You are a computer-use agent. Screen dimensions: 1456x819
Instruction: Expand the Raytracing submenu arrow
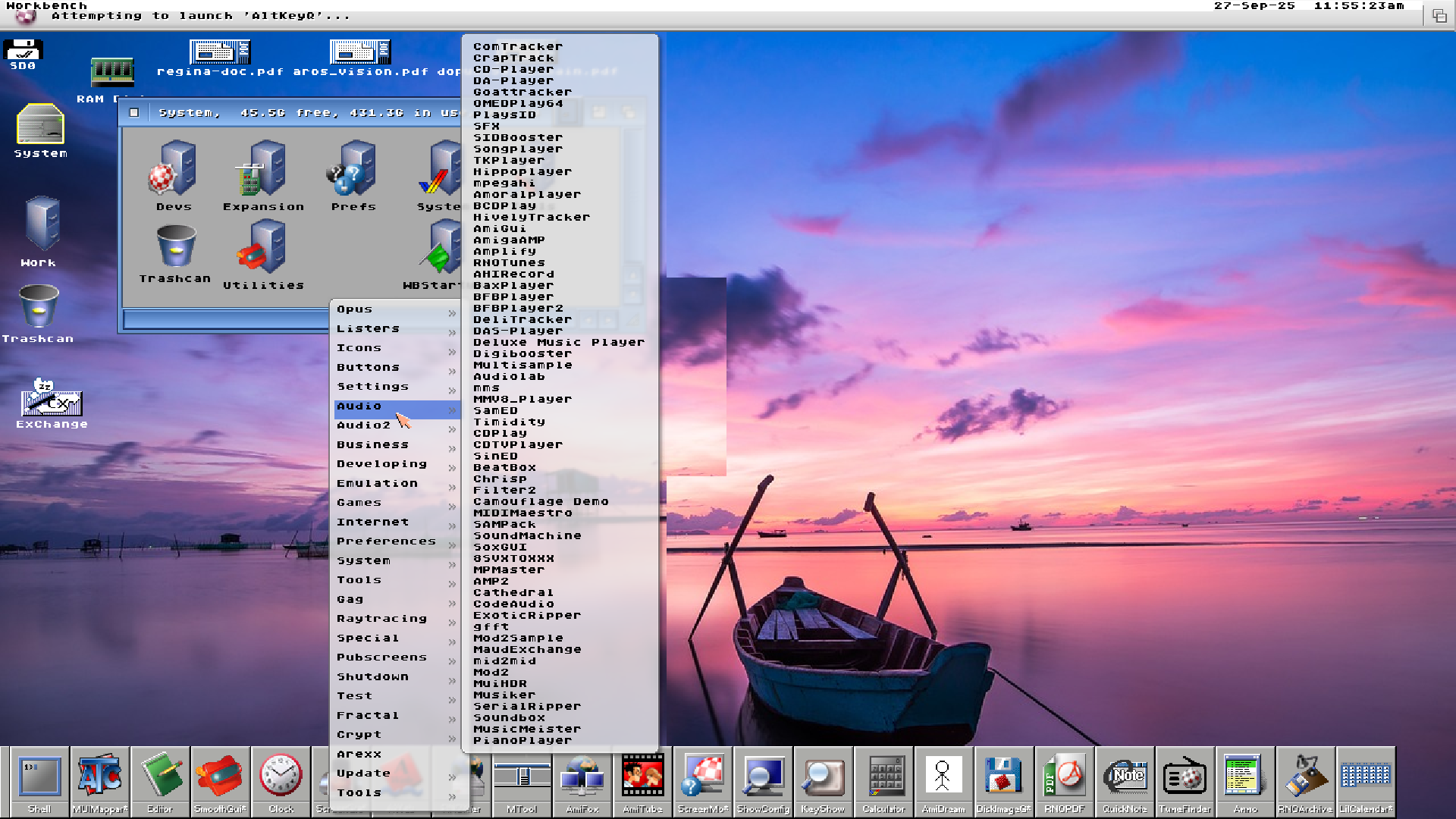pos(452,623)
